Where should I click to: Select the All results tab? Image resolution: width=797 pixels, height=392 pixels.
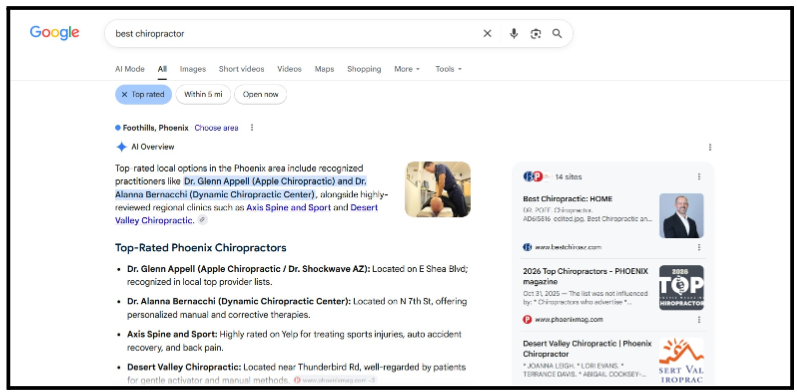pyautogui.click(x=162, y=69)
